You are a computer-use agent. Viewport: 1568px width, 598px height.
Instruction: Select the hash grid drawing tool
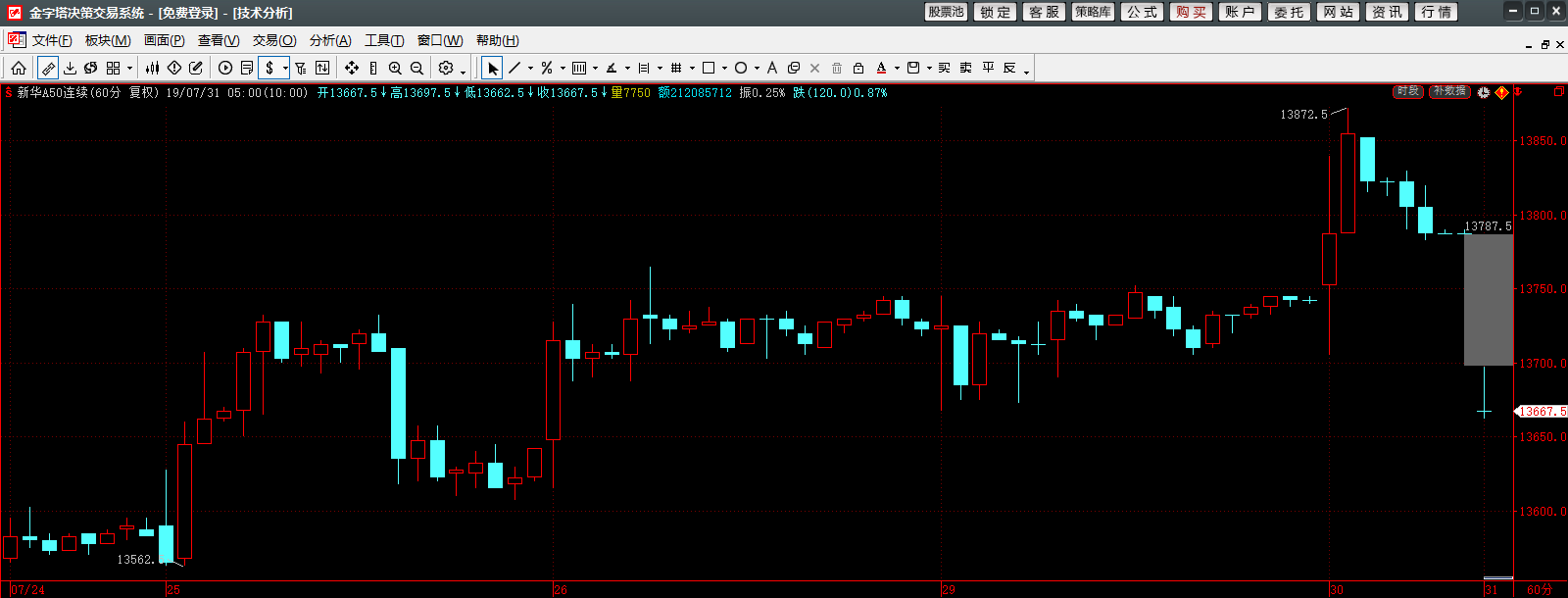point(676,68)
